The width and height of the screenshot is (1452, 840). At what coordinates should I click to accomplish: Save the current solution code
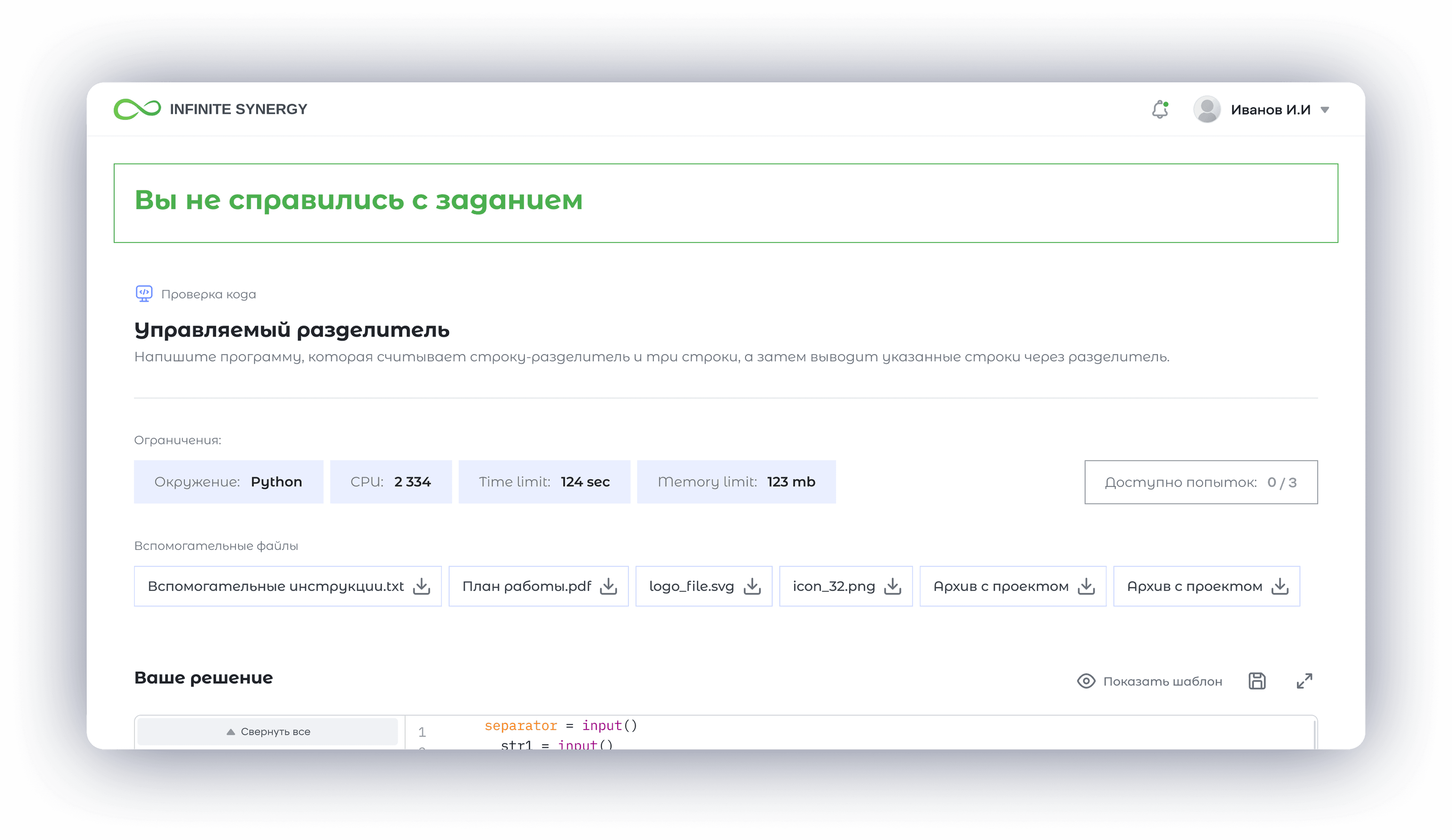[x=1257, y=680]
